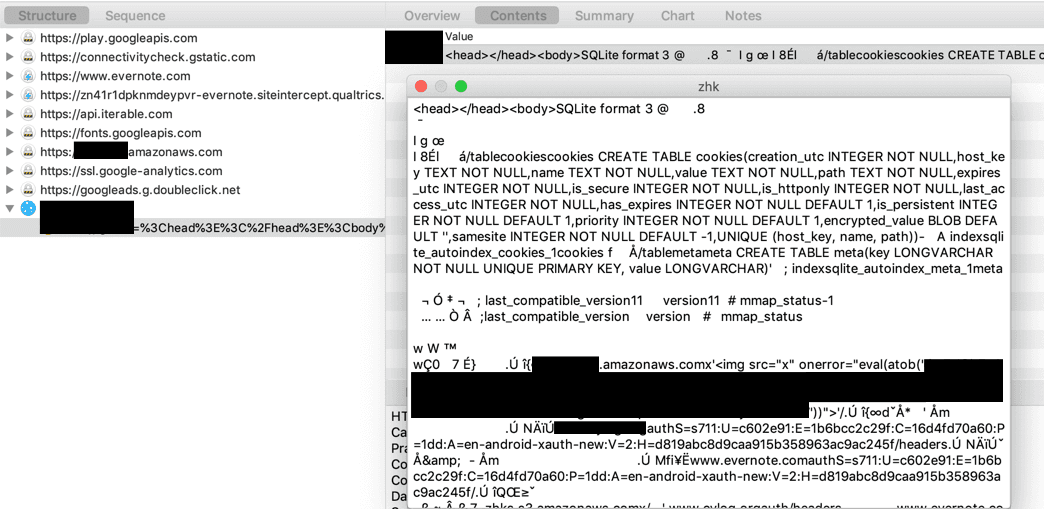
Task: Expand the api.iterable.com host
Action: tap(9, 114)
